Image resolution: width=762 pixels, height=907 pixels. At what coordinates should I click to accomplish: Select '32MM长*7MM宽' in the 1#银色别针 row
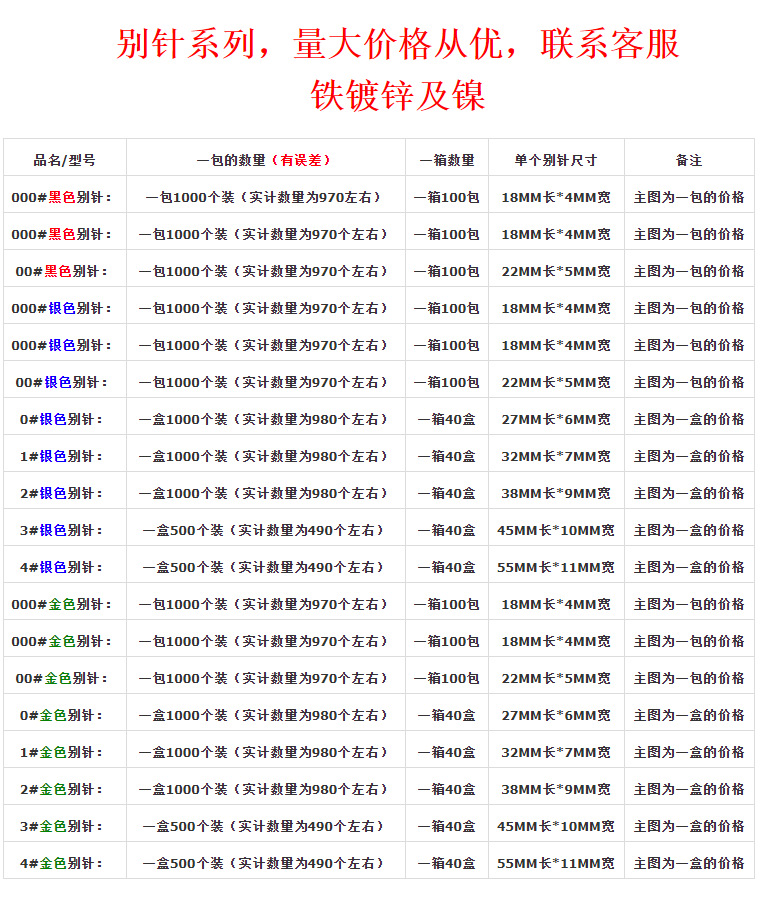555,456
